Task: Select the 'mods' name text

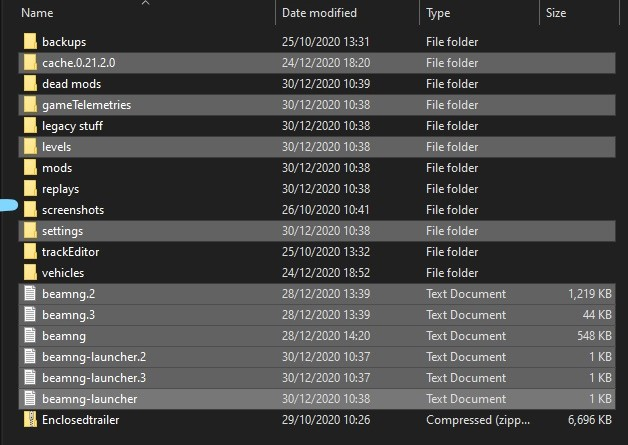Action: point(57,168)
